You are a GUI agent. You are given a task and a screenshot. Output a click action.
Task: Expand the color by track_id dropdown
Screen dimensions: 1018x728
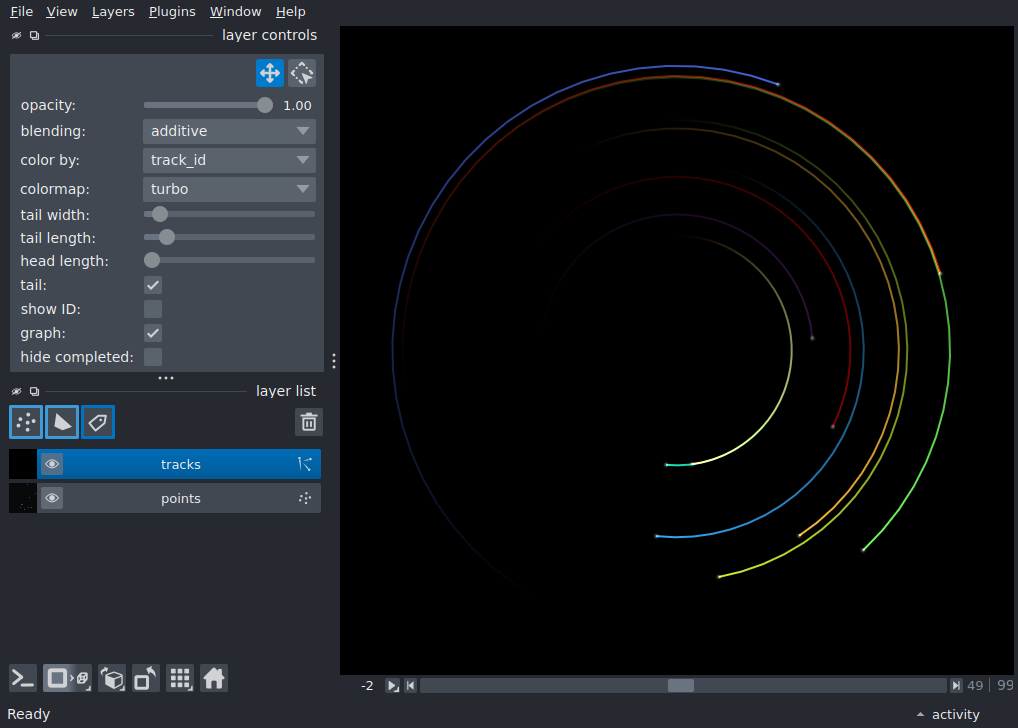[229, 160]
